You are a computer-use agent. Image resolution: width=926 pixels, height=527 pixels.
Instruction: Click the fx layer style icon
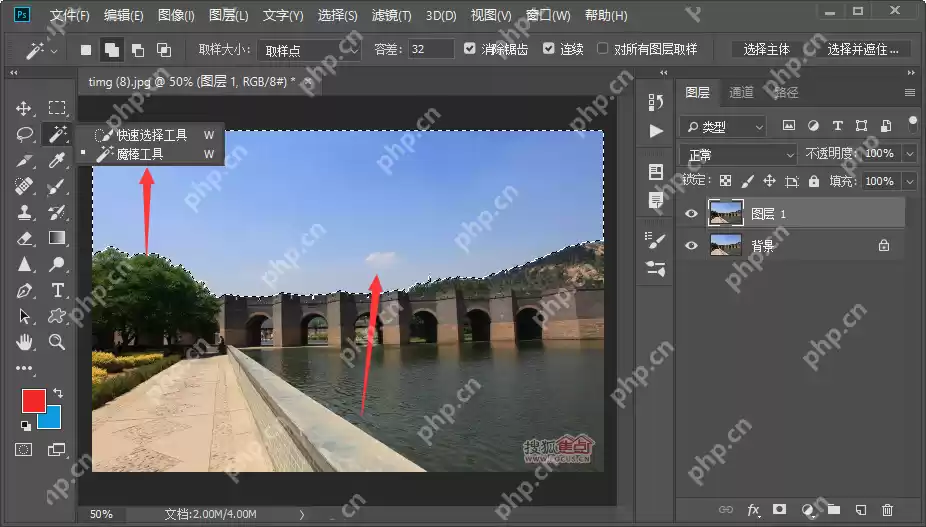point(754,510)
